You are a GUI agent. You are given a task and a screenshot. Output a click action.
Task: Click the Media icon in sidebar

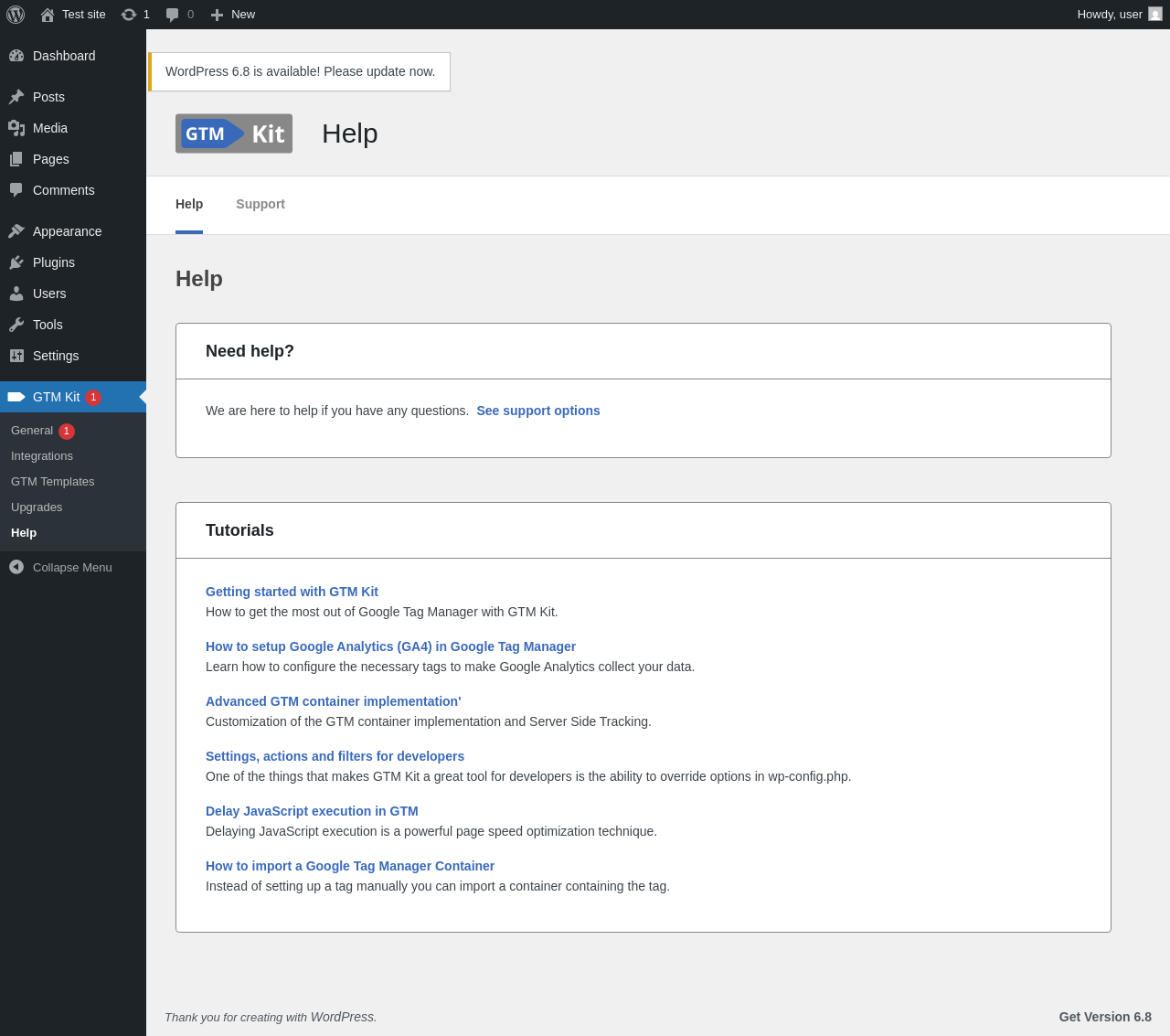pos(16,128)
